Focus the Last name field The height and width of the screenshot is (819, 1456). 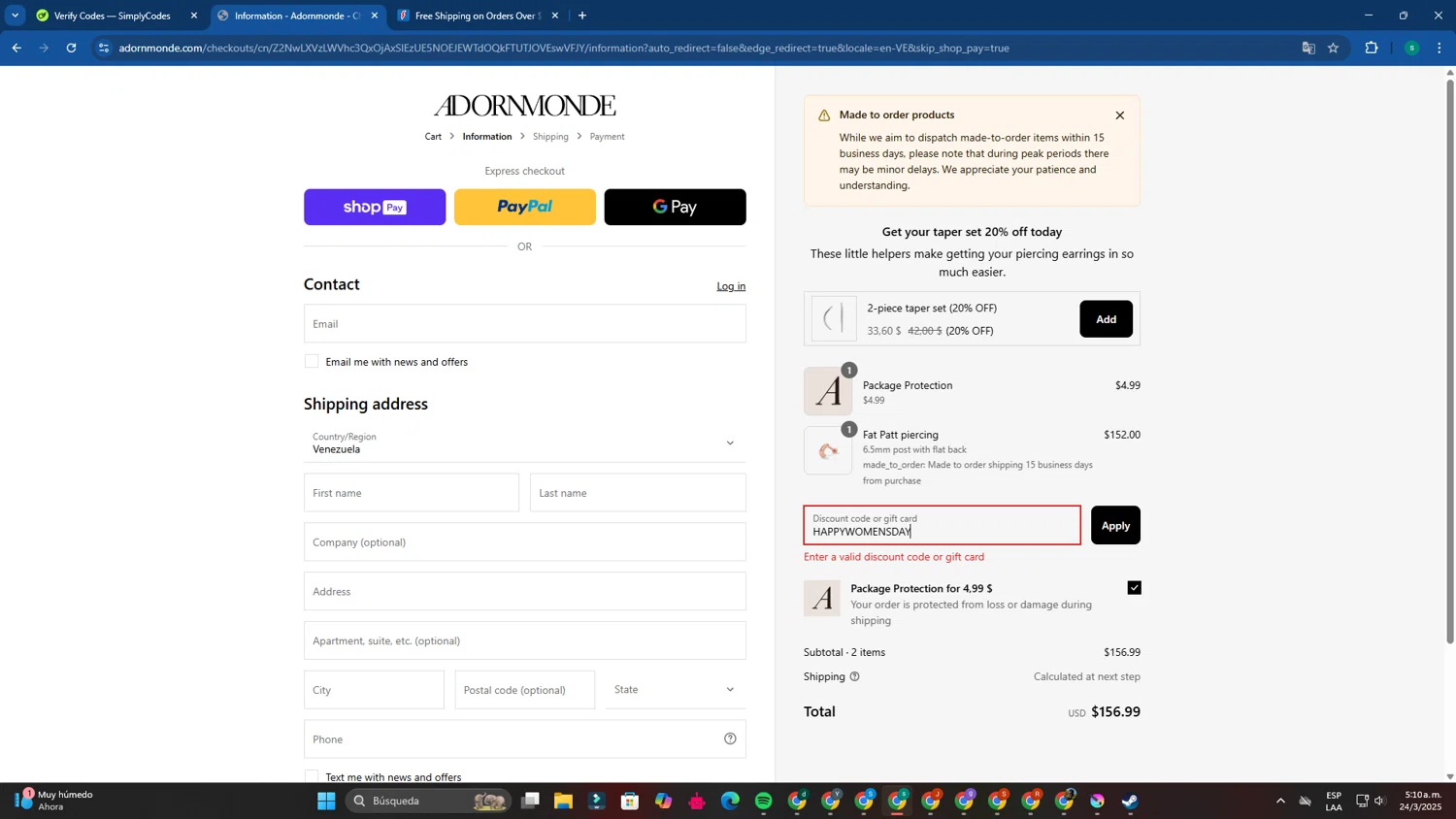pos(638,493)
